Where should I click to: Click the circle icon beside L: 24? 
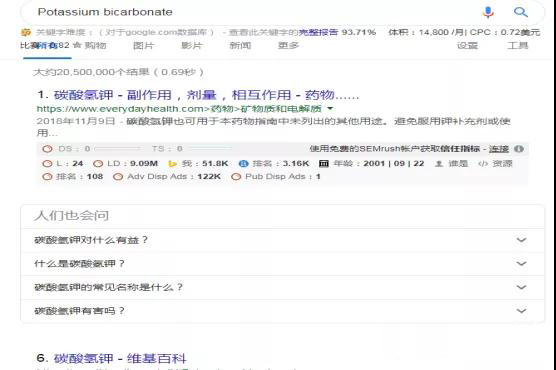click(x=47, y=164)
